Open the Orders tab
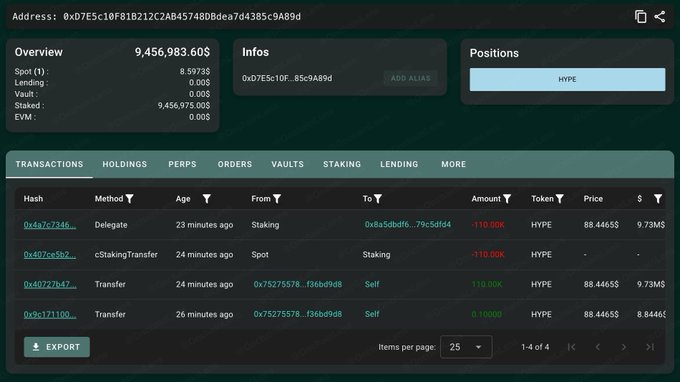Viewport: 680px width, 382px height. pyautogui.click(x=235, y=164)
